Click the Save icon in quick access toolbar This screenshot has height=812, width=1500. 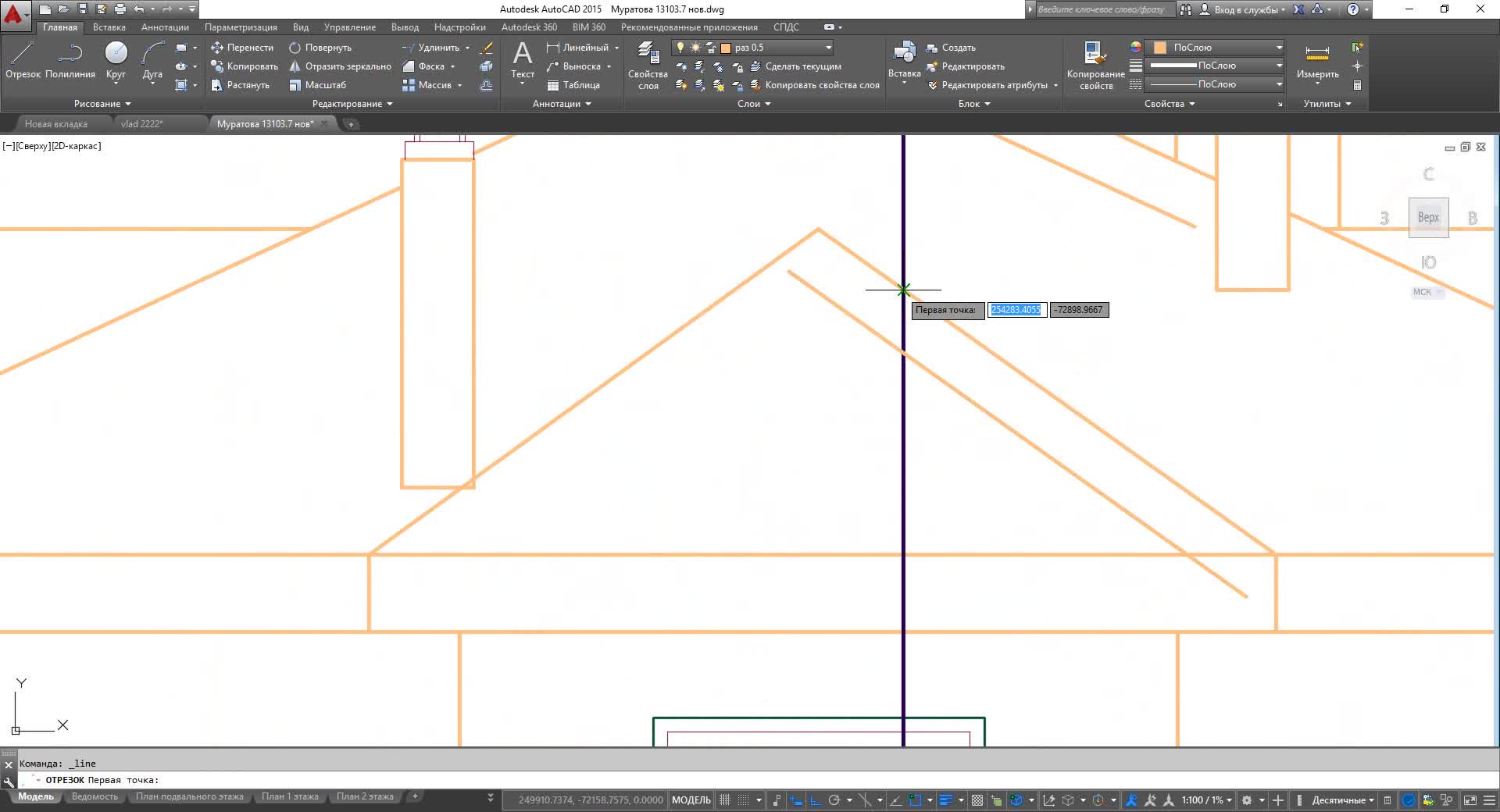[x=83, y=9]
